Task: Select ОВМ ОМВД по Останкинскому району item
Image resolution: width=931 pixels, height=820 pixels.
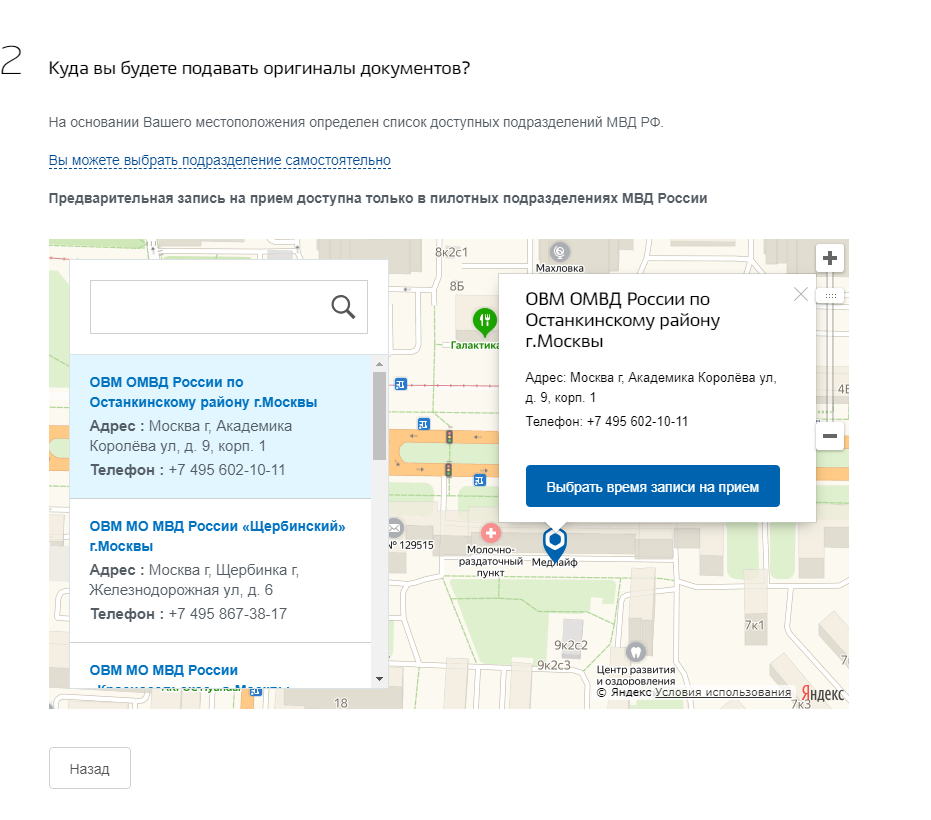Action: [x=203, y=392]
